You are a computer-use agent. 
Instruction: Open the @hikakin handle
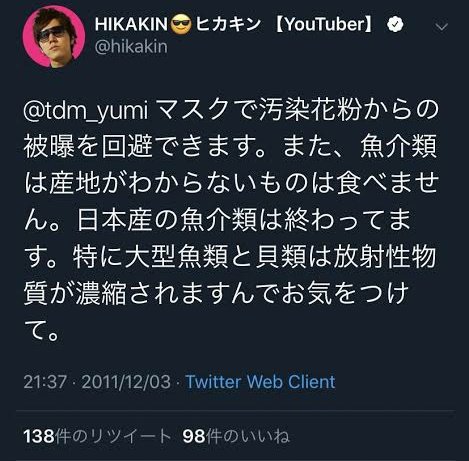tap(131, 46)
